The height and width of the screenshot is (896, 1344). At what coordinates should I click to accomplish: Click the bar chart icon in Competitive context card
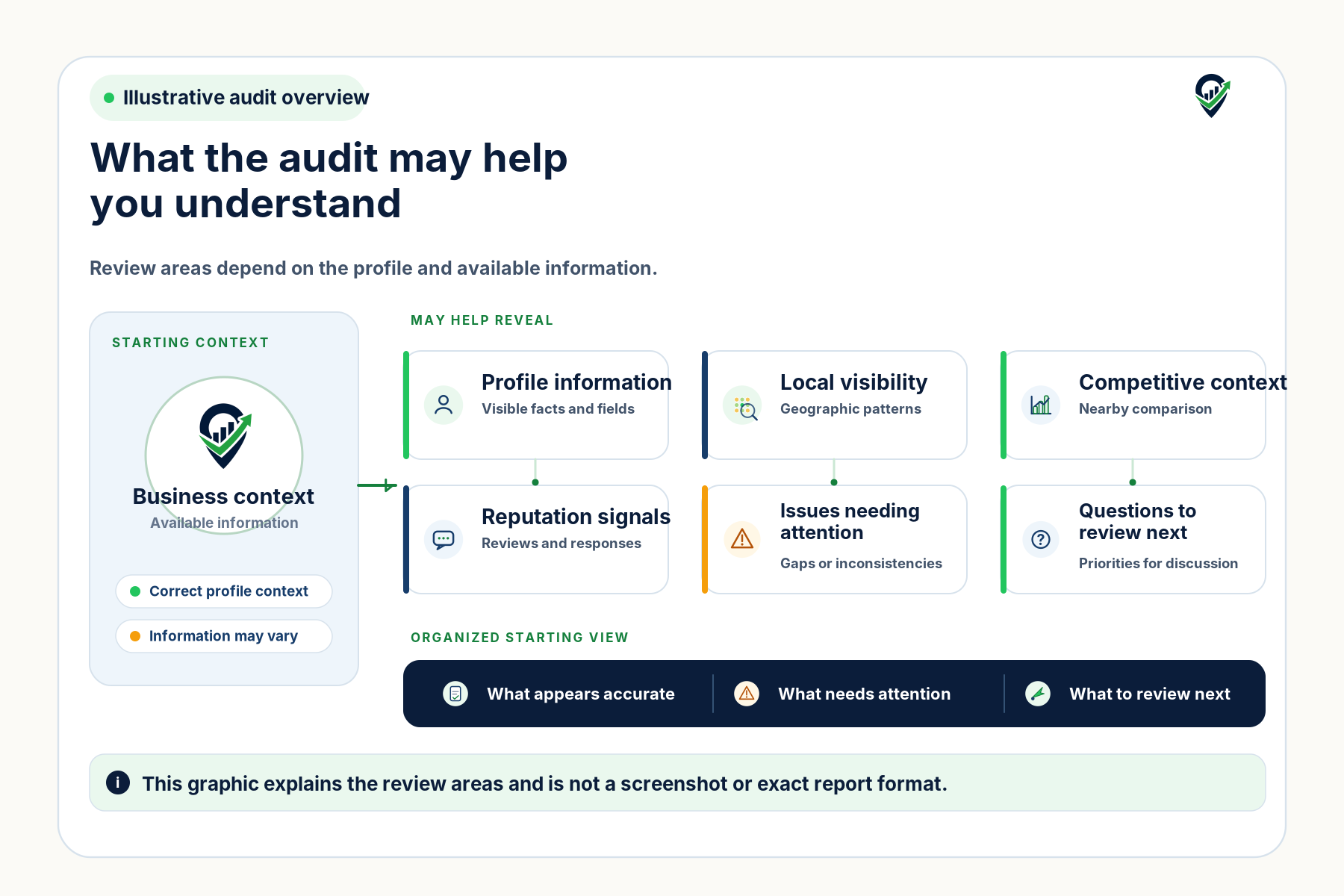(x=1041, y=405)
